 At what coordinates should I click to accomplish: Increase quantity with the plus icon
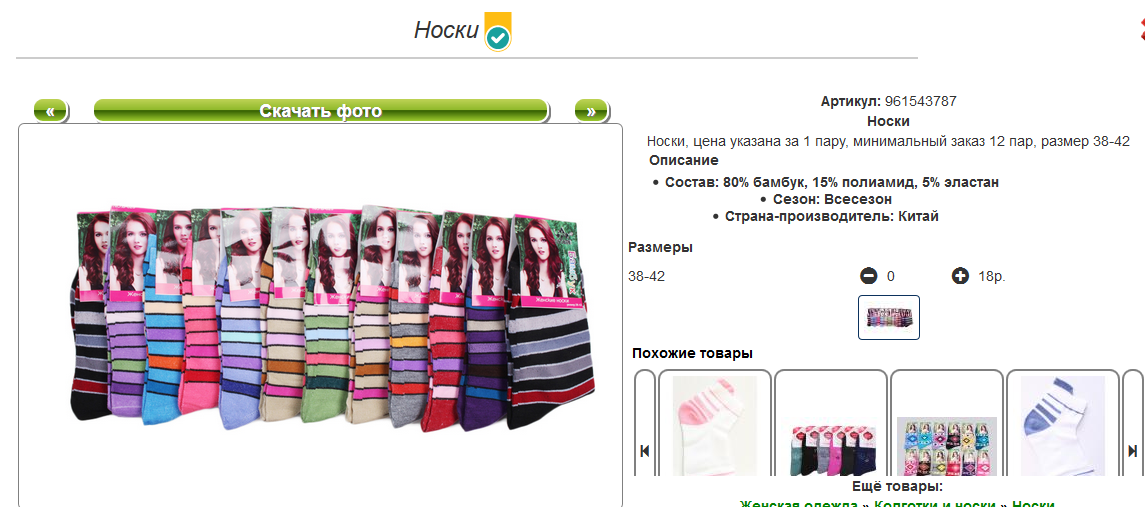[960, 277]
